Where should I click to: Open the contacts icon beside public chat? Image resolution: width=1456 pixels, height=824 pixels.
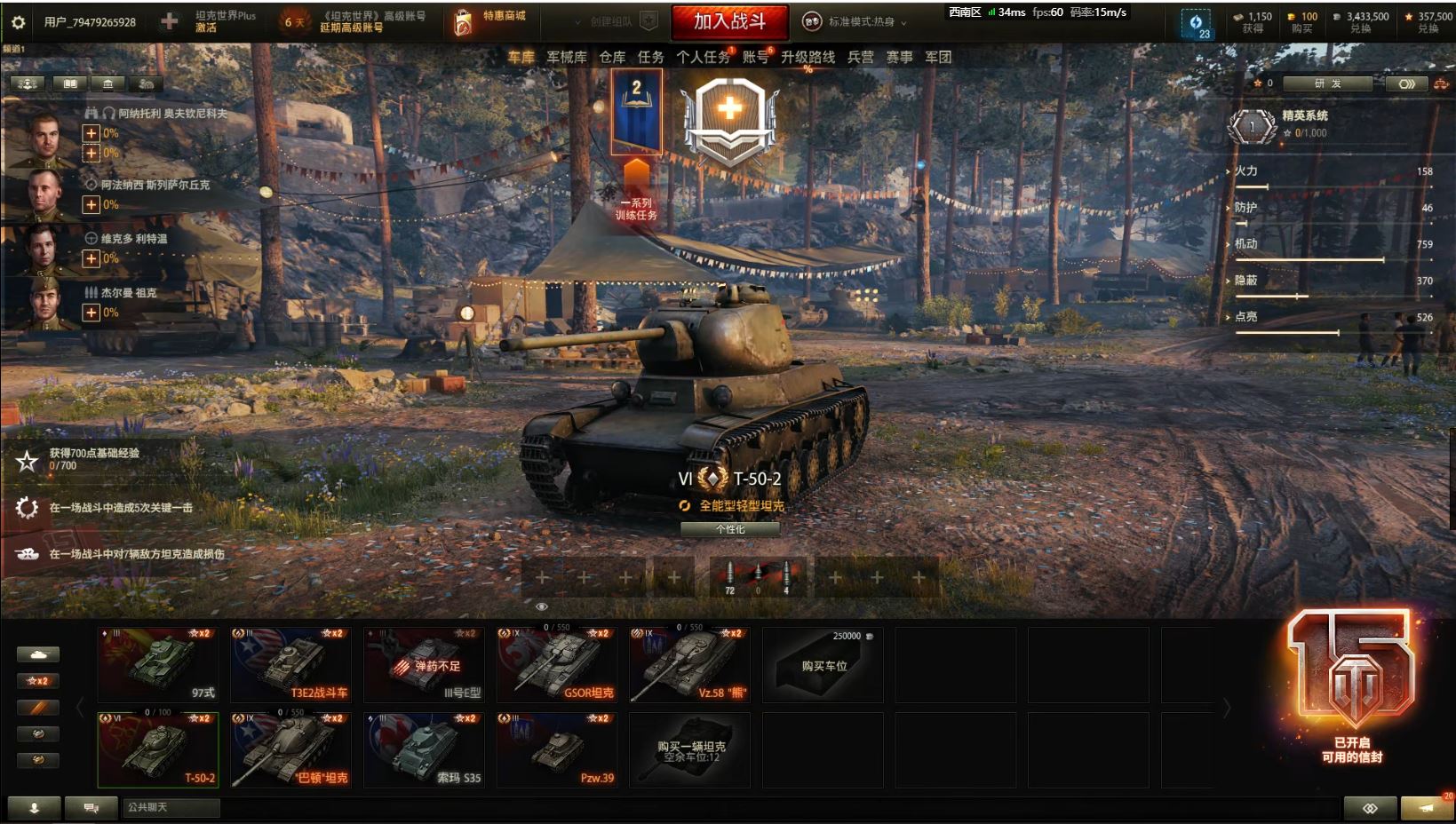click(34, 807)
